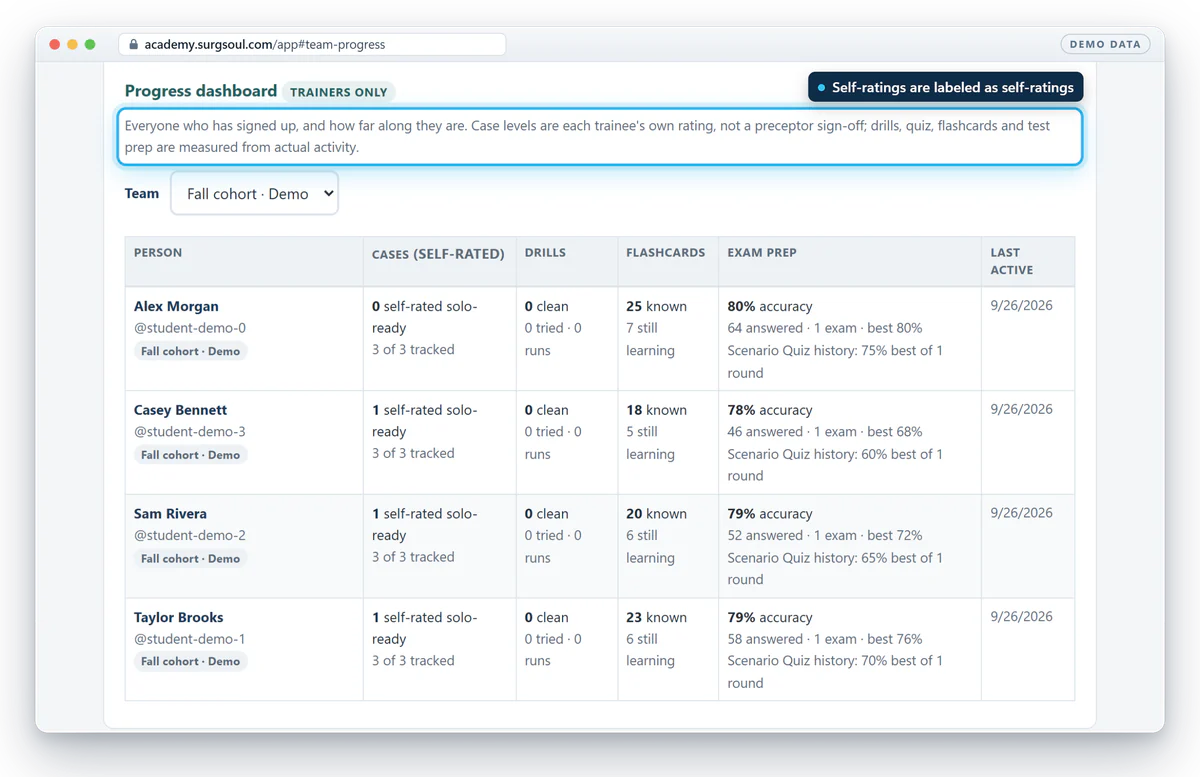Click the DEMO DATA badge

point(1105,44)
